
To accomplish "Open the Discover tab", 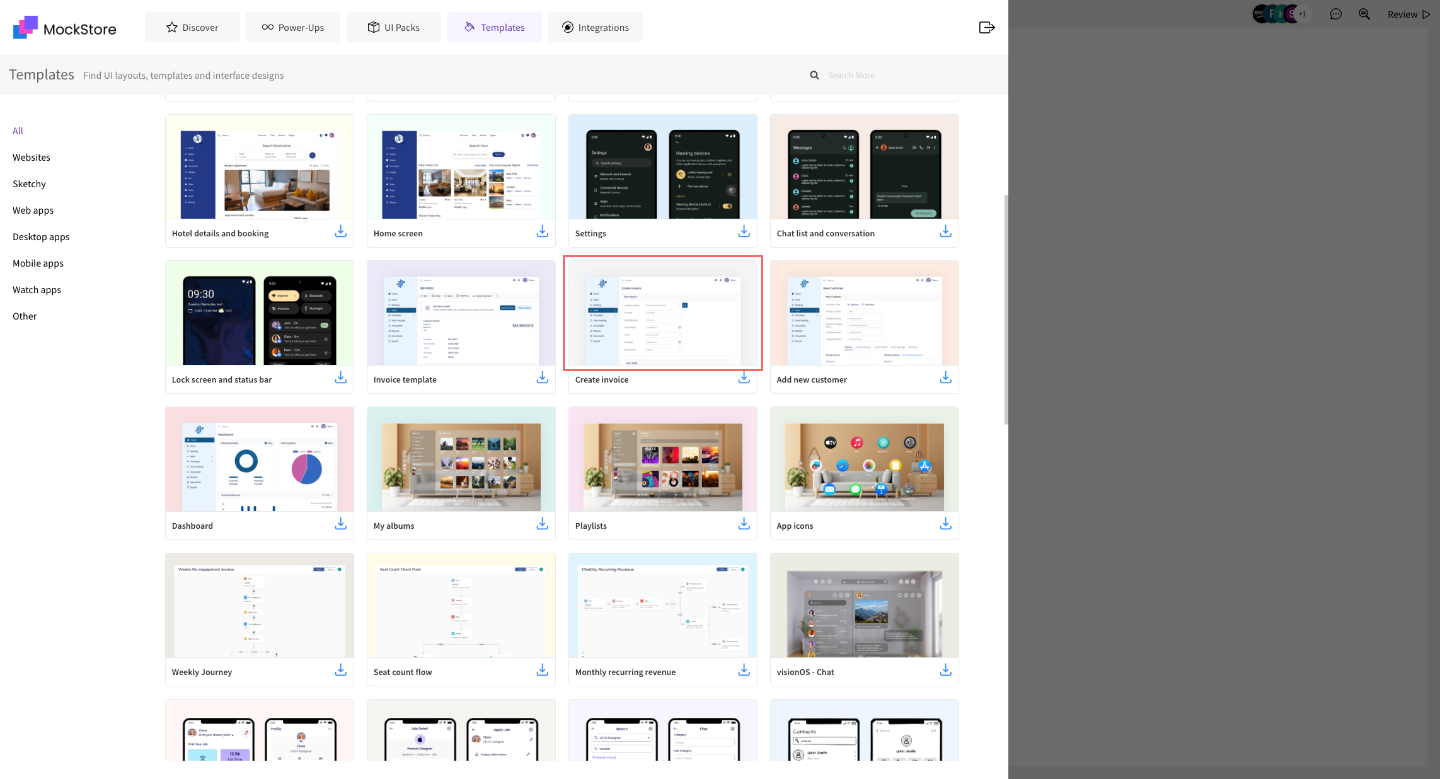I will point(192,27).
